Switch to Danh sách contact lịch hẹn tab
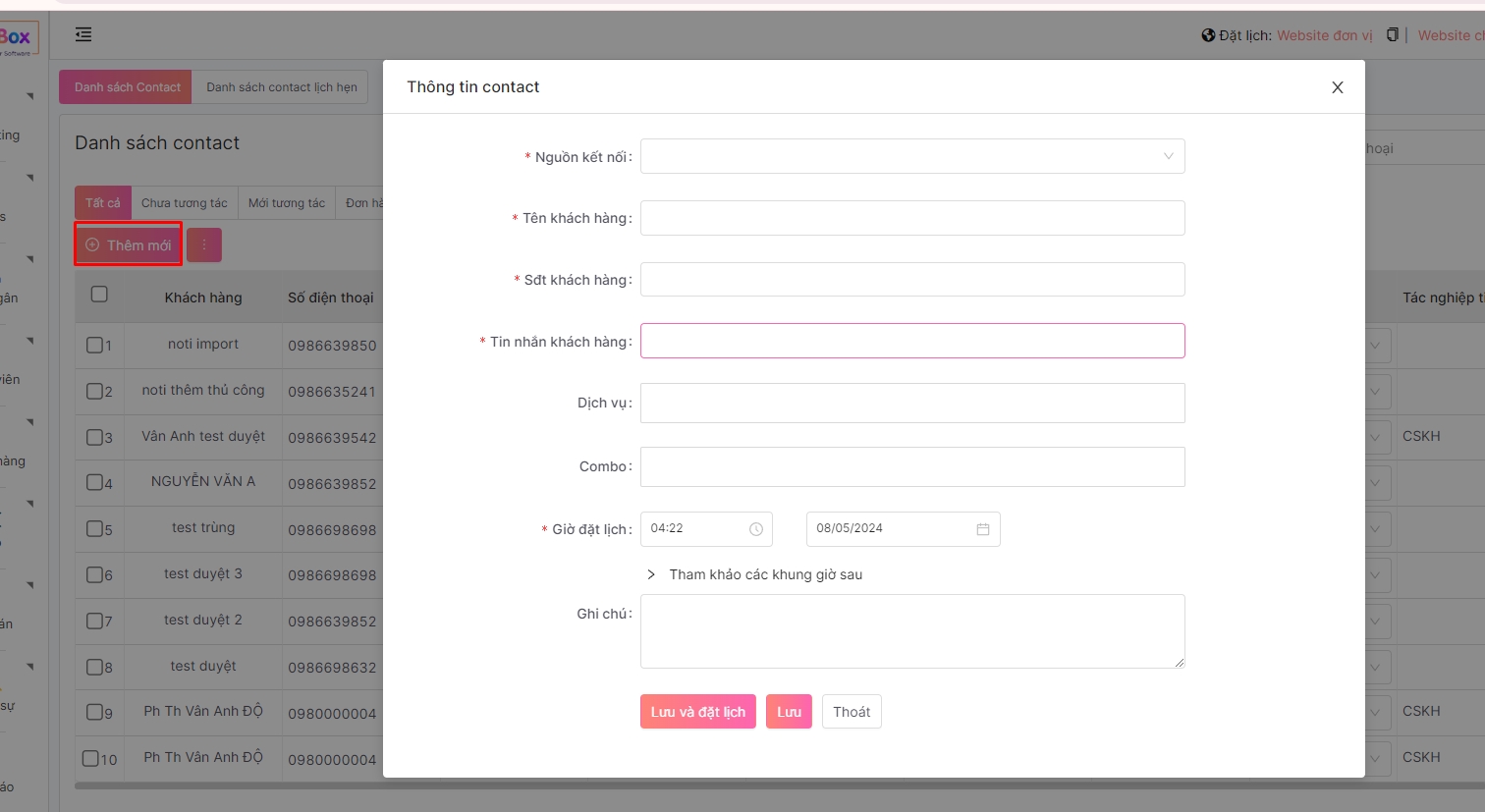This screenshot has width=1485, height=812. coord(281,87)
